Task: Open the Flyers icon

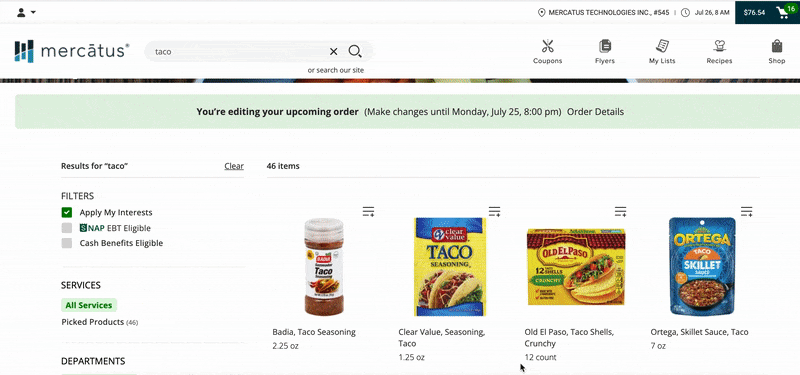Action: click(605, 46)
